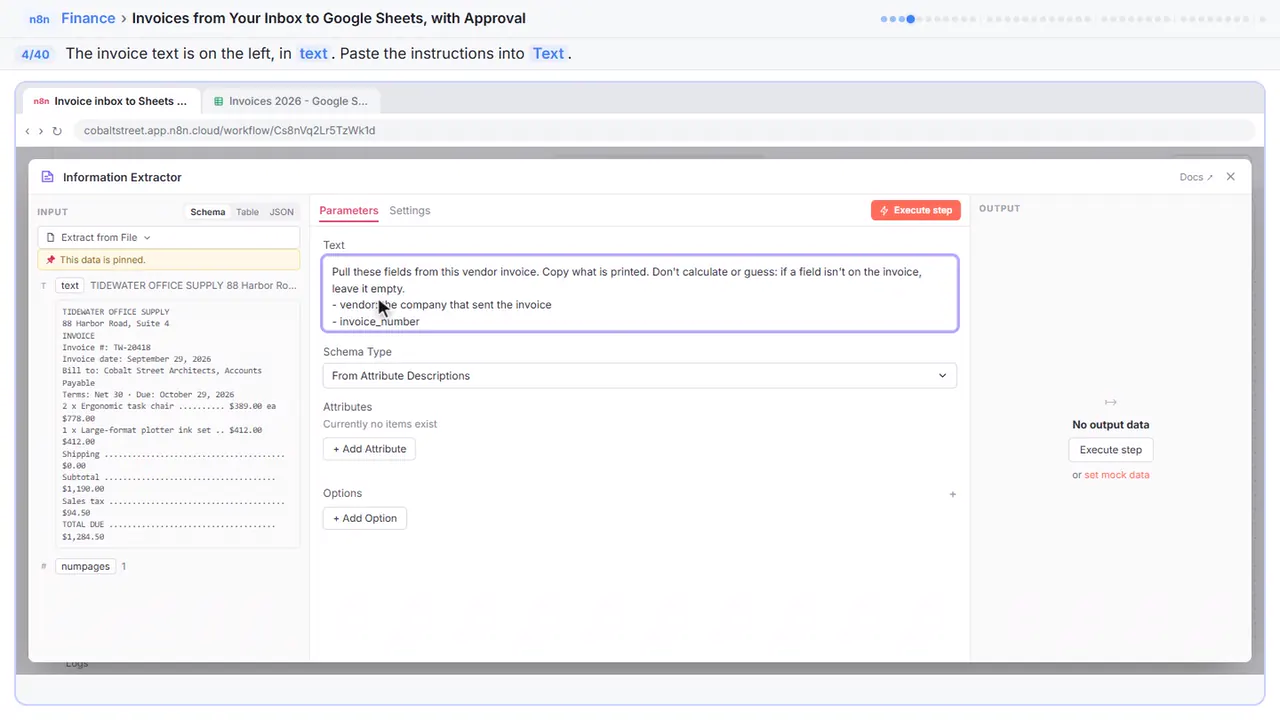
Task: Open the Settings tab
Action: (410, 211)
